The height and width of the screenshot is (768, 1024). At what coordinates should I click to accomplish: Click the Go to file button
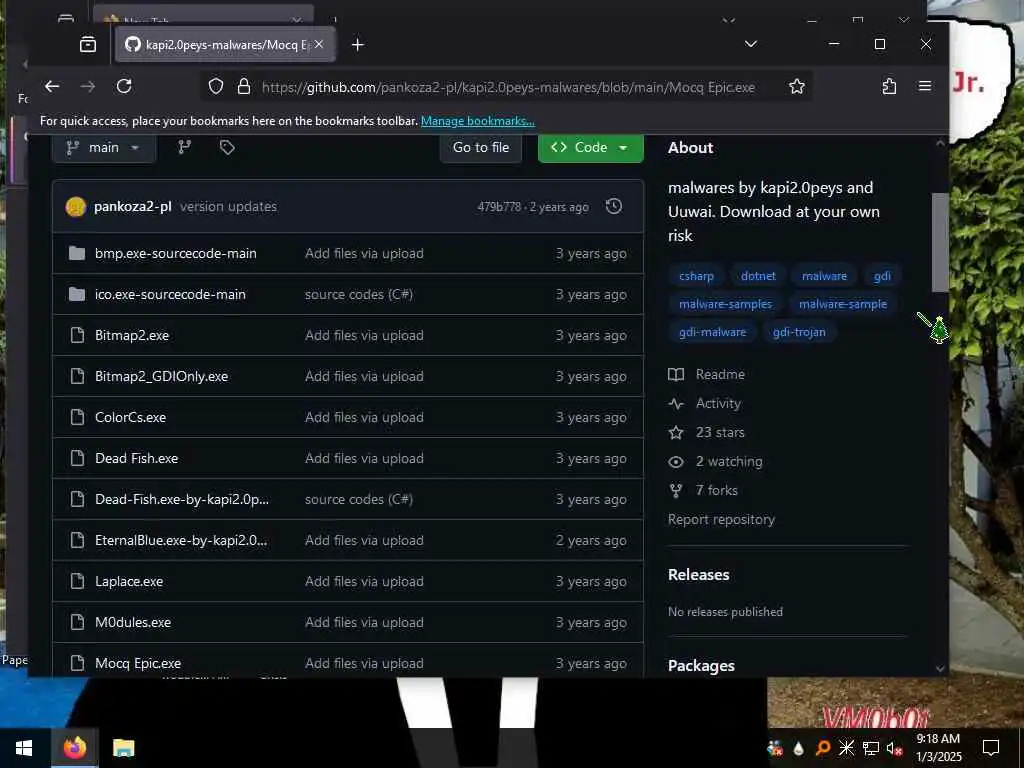point(481,148)
